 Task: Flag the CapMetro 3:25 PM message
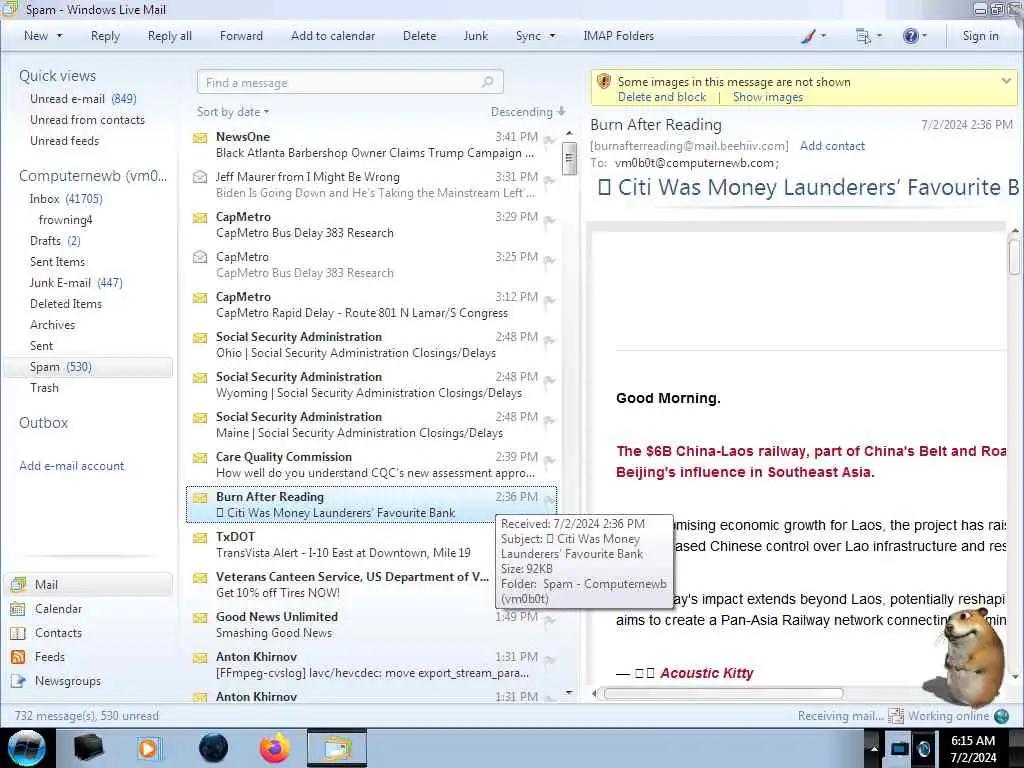[x=550, y=261]
